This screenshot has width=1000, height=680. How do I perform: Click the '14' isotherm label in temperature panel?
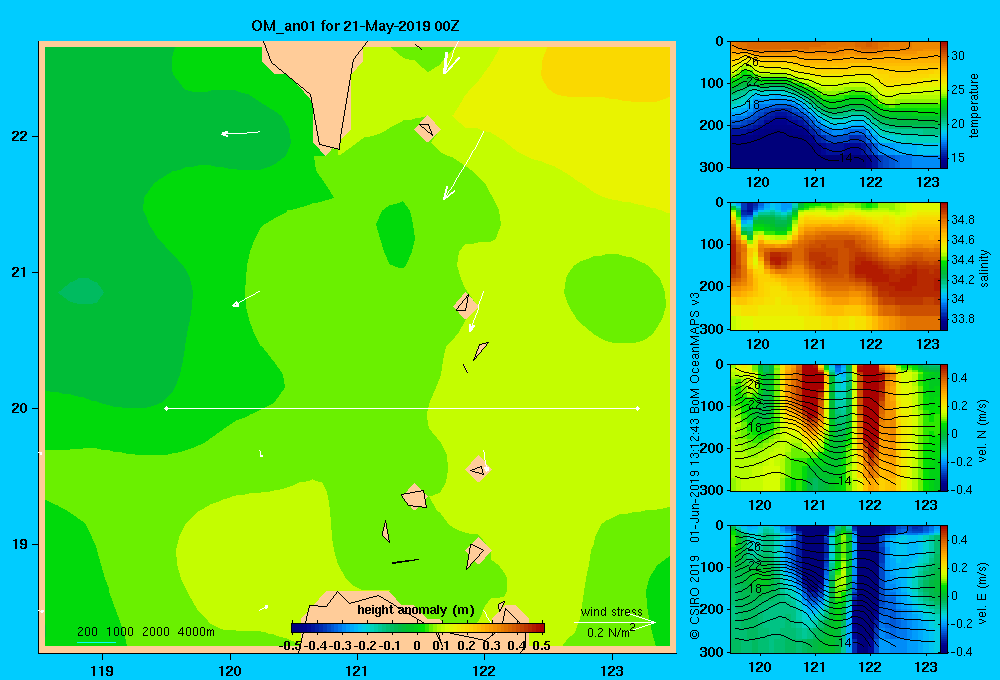pyautogui.click(x=845, y=157)
